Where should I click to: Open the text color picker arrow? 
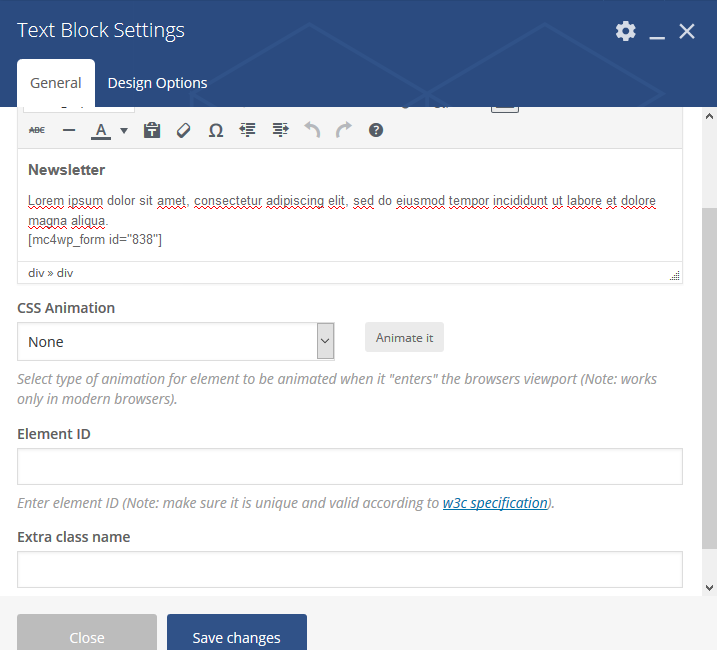click(x=124, y=130)
